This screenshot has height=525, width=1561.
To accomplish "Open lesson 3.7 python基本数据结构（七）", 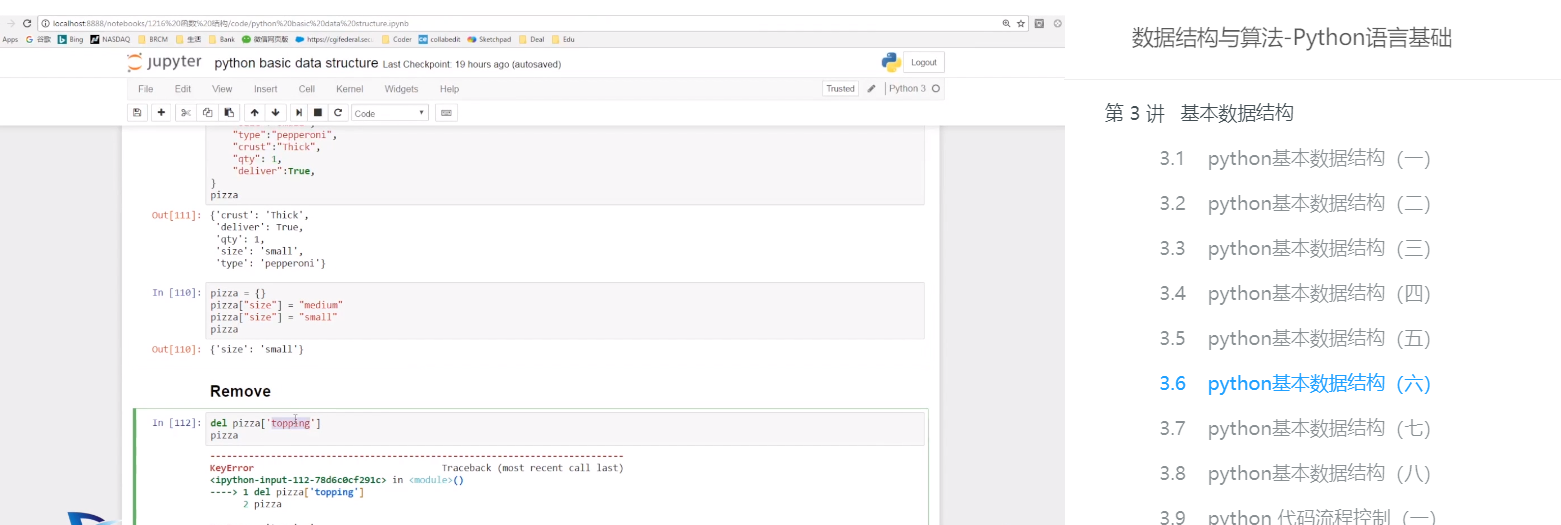I will [1296, 428].
